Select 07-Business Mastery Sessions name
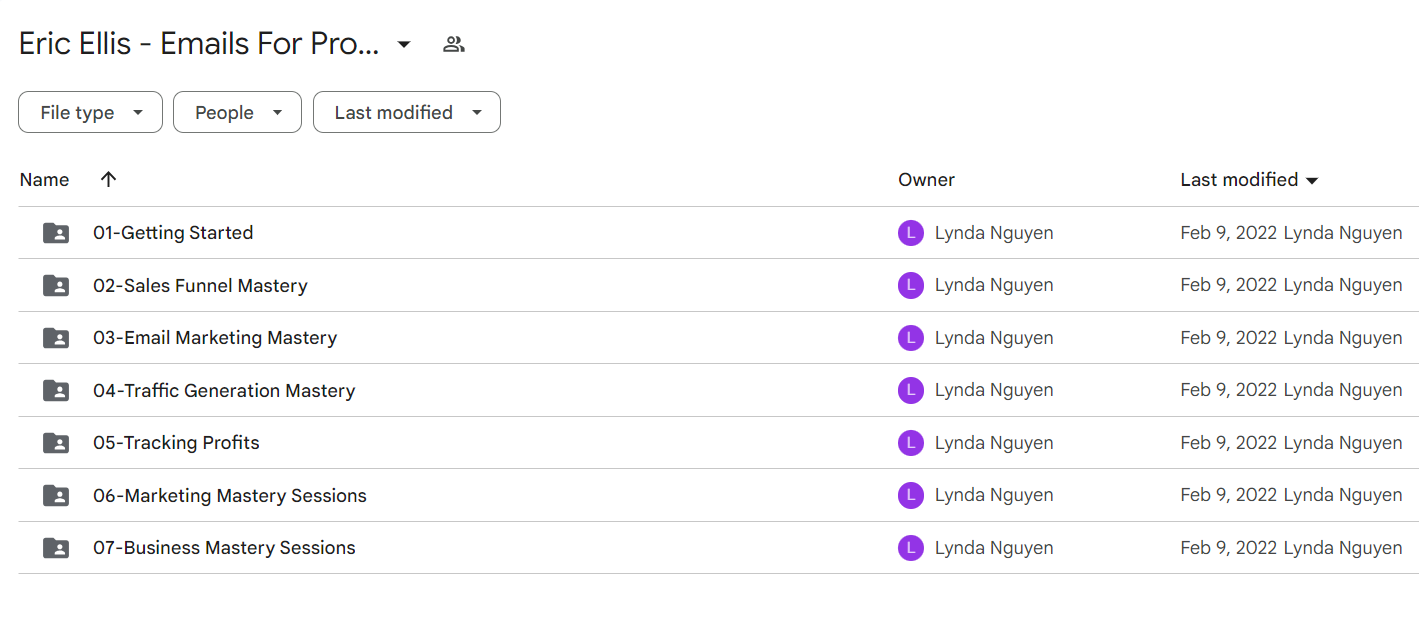 [224, 548]
